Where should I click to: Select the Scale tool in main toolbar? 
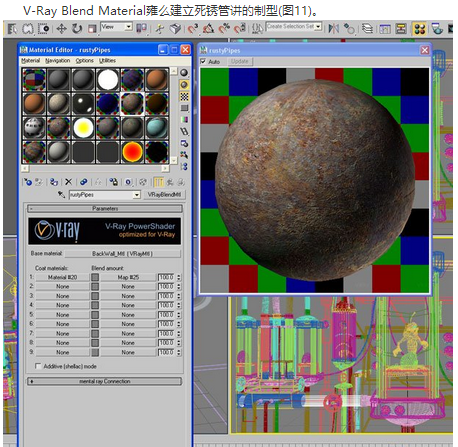click(92, 29)
